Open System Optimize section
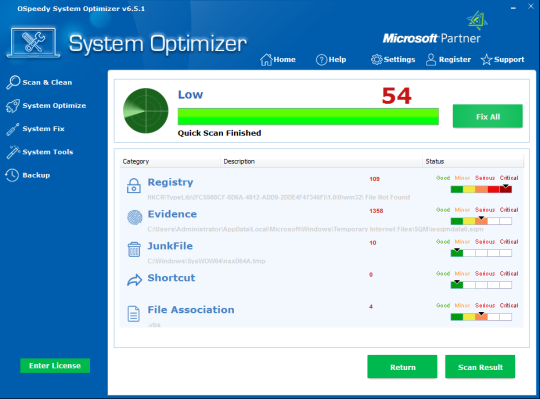The width and height of the screenshot is (540, 399). (x=46, y=106)
